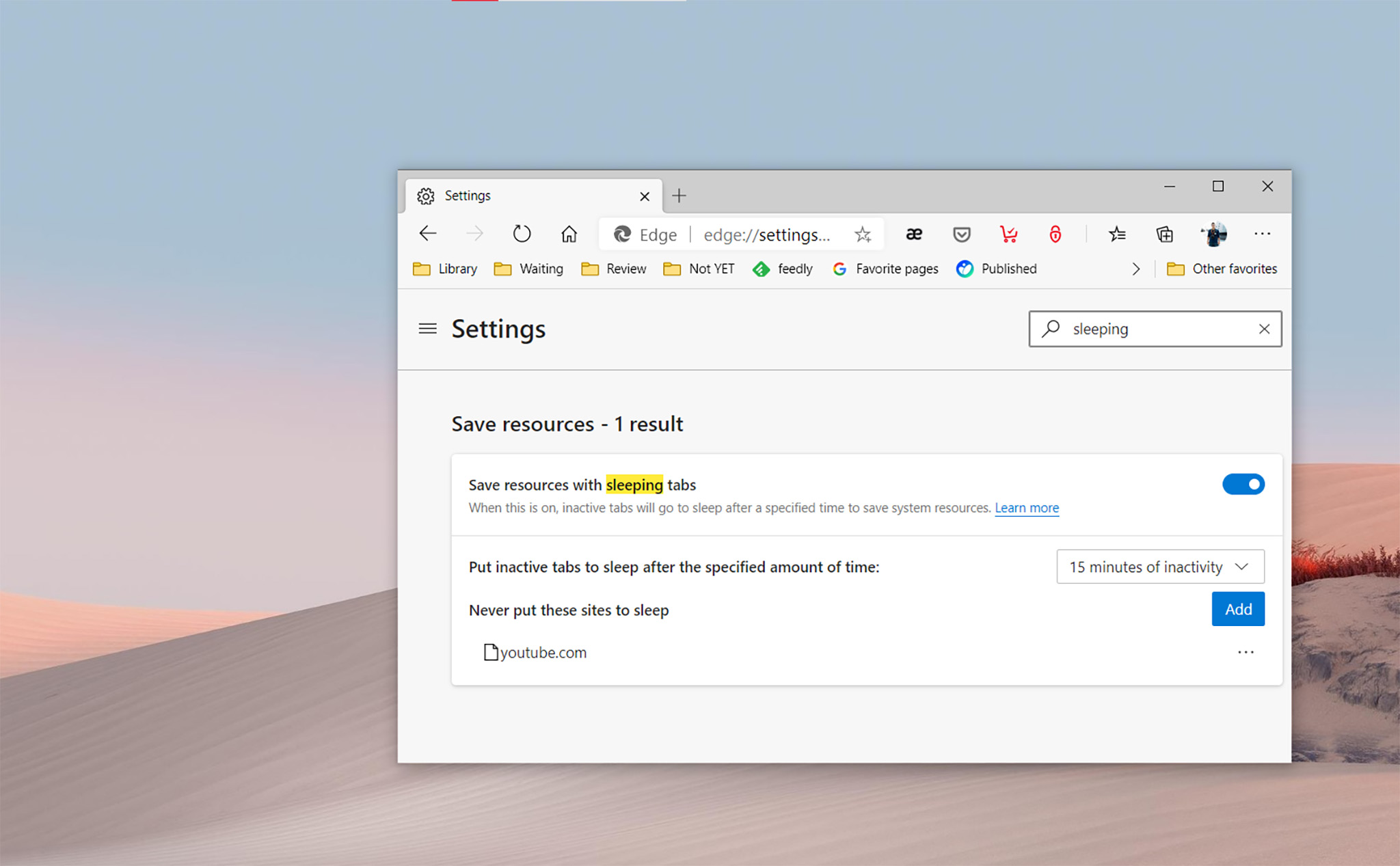Close the Edge window

click(x=1267, y=186)
